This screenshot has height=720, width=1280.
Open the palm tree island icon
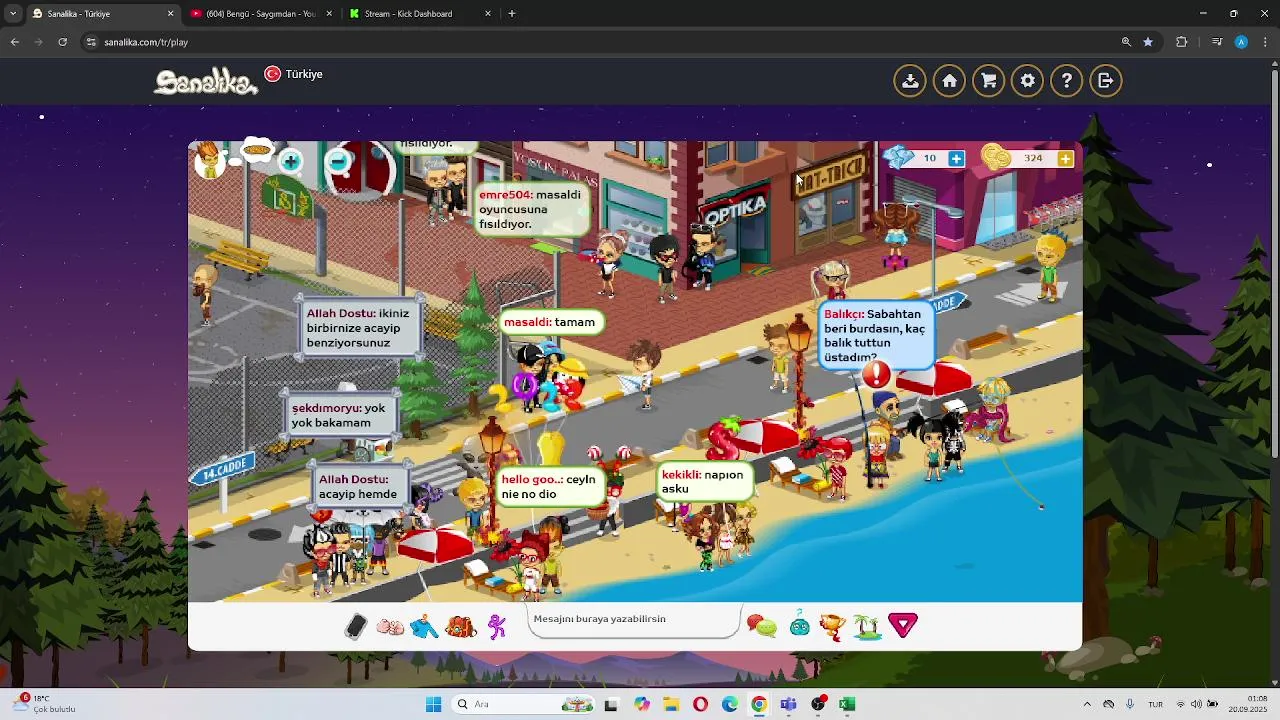coord(867,626)
